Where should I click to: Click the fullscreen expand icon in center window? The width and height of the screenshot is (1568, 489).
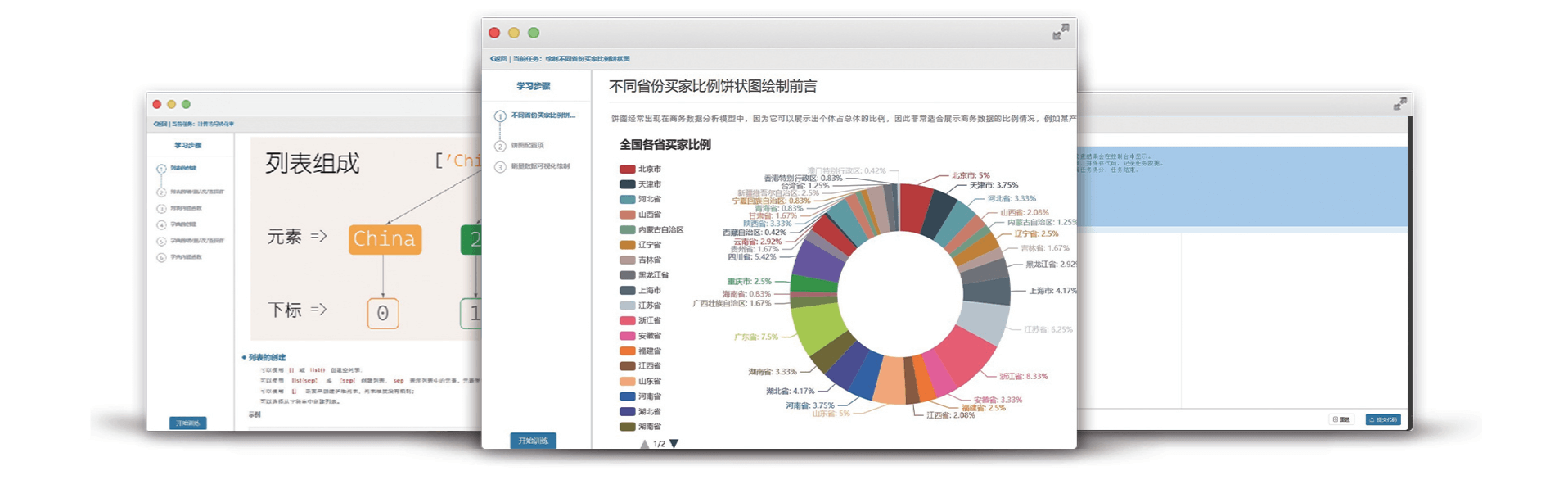[x=1060, y=32]
